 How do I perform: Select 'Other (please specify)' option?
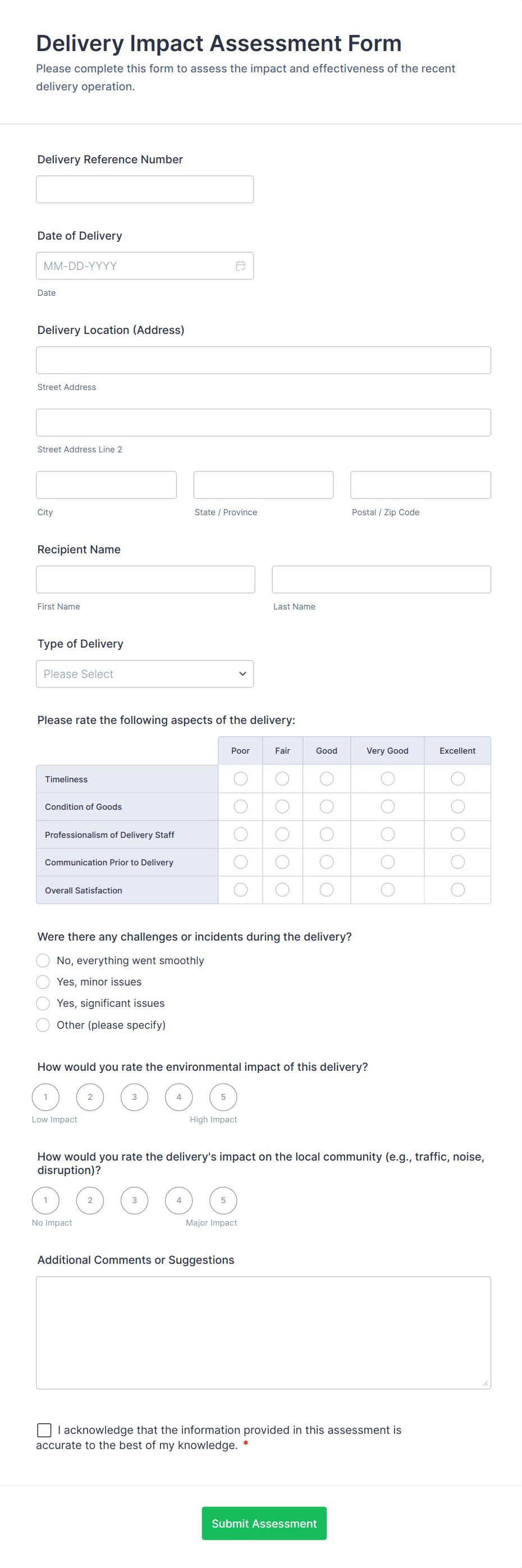(43, 1025)
